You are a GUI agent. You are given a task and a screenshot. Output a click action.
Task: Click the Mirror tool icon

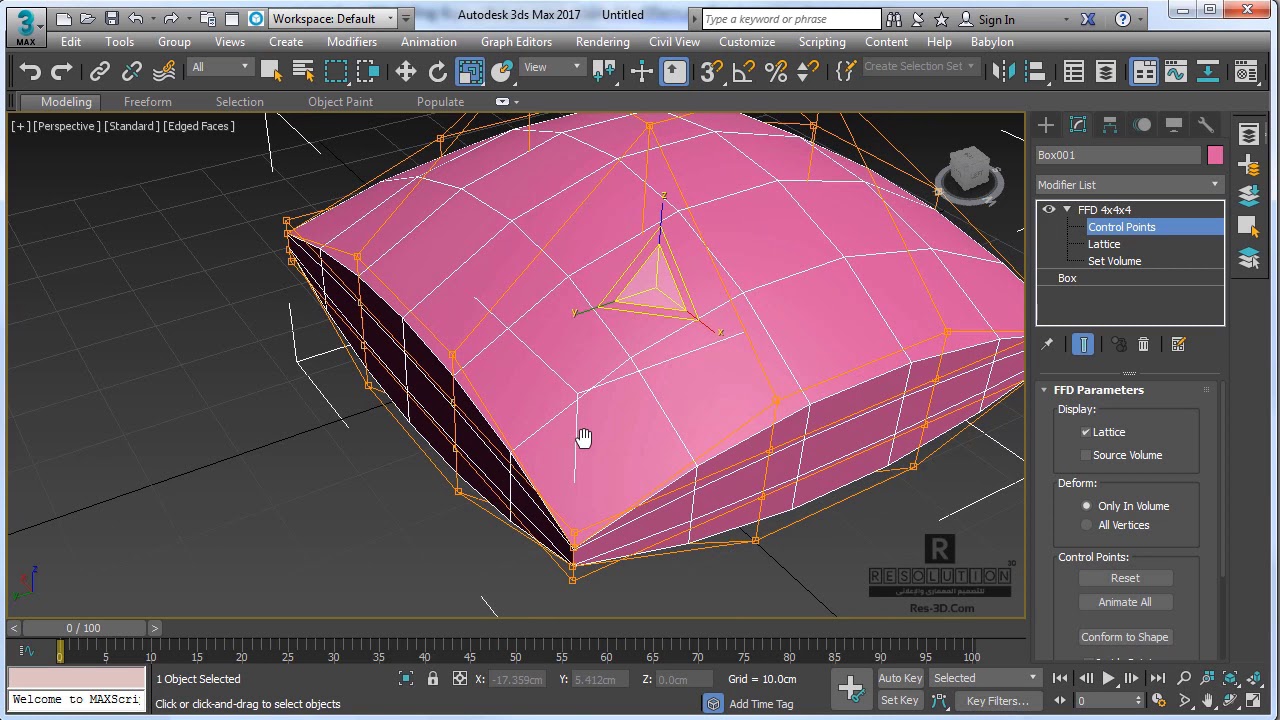tap(1004, 71)
